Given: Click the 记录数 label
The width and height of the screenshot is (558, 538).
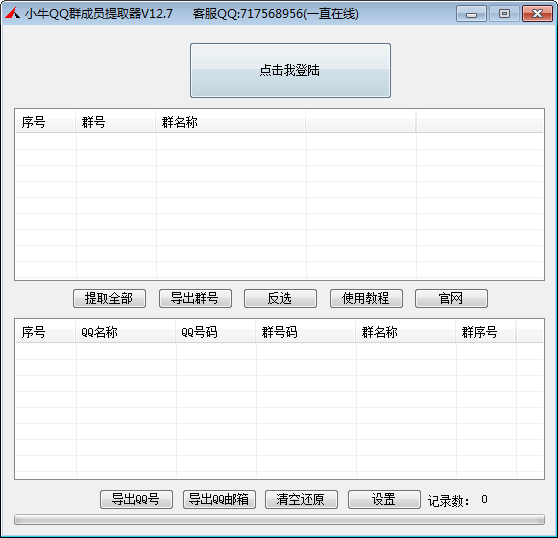Looking at the screenshot, I should (x=448, y=501).
